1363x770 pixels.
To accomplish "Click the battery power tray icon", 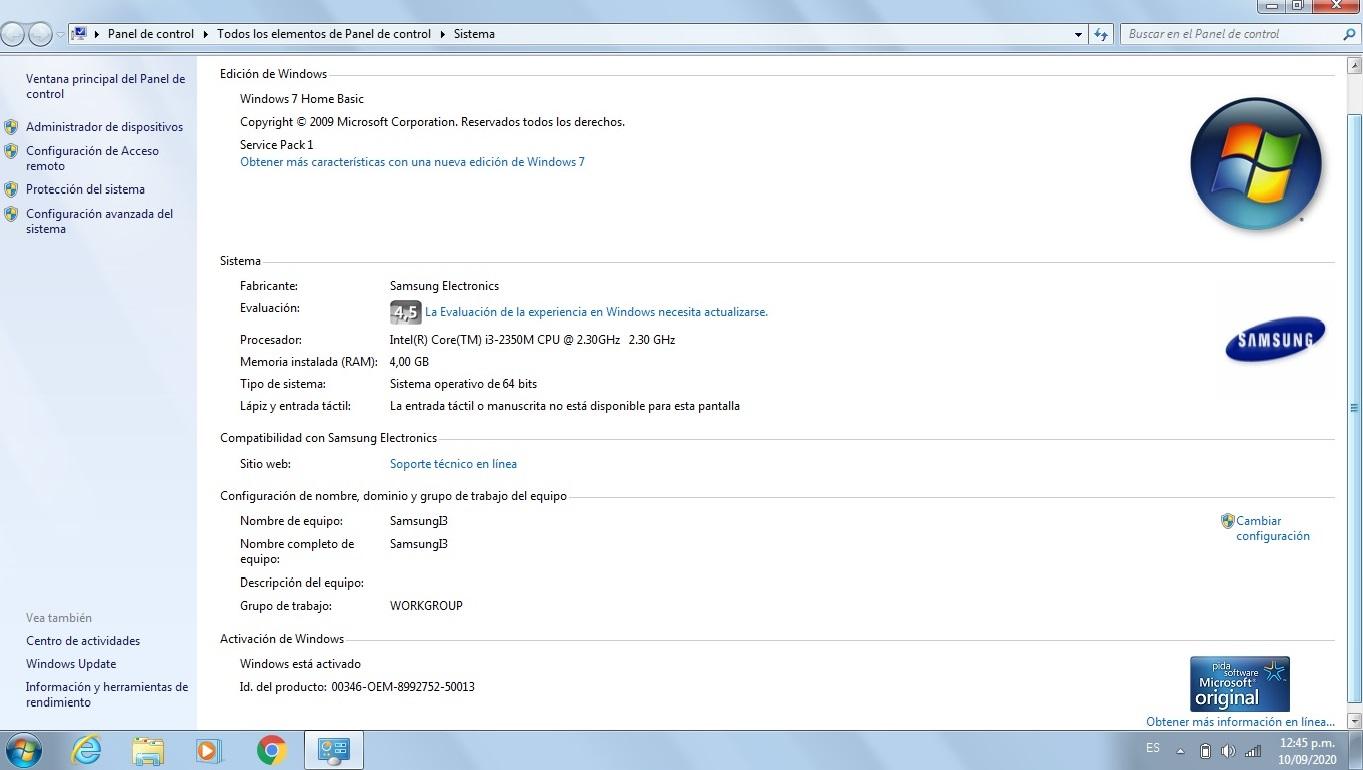I will point(1205,751).
